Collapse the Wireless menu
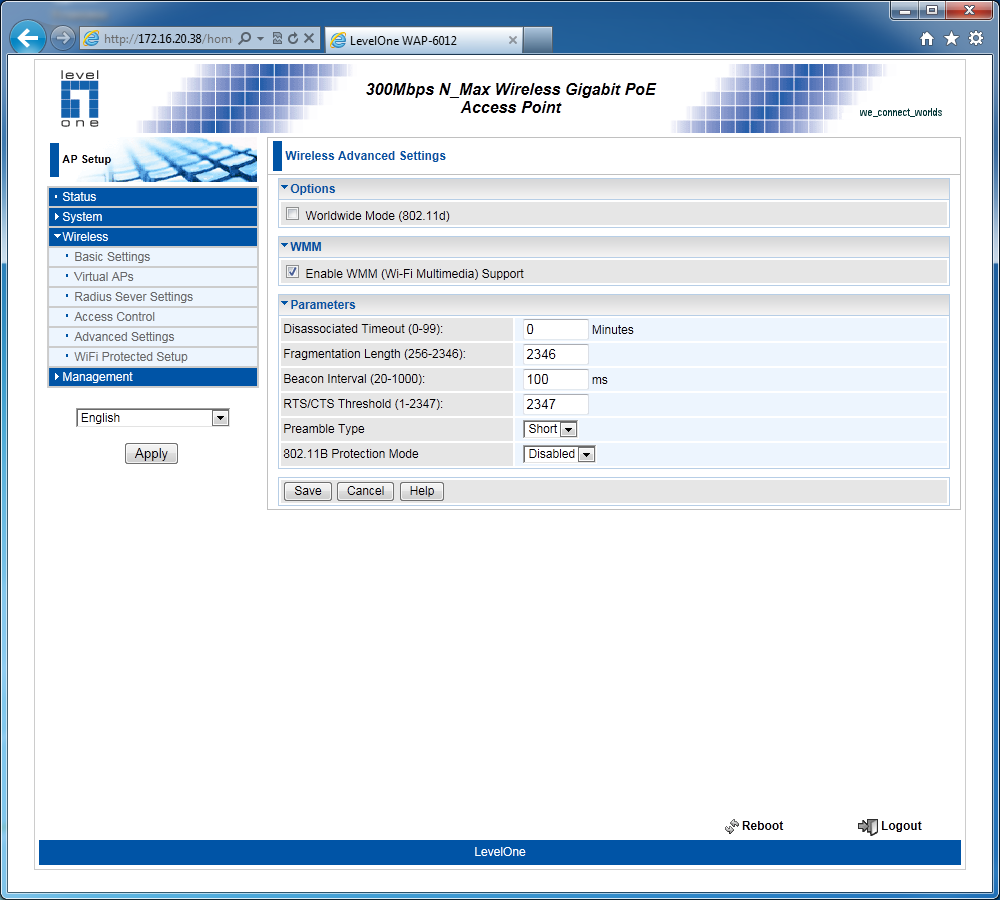The width and height of the screenshot is (1000, 900). pyautogui.click(x=153, y=237)
